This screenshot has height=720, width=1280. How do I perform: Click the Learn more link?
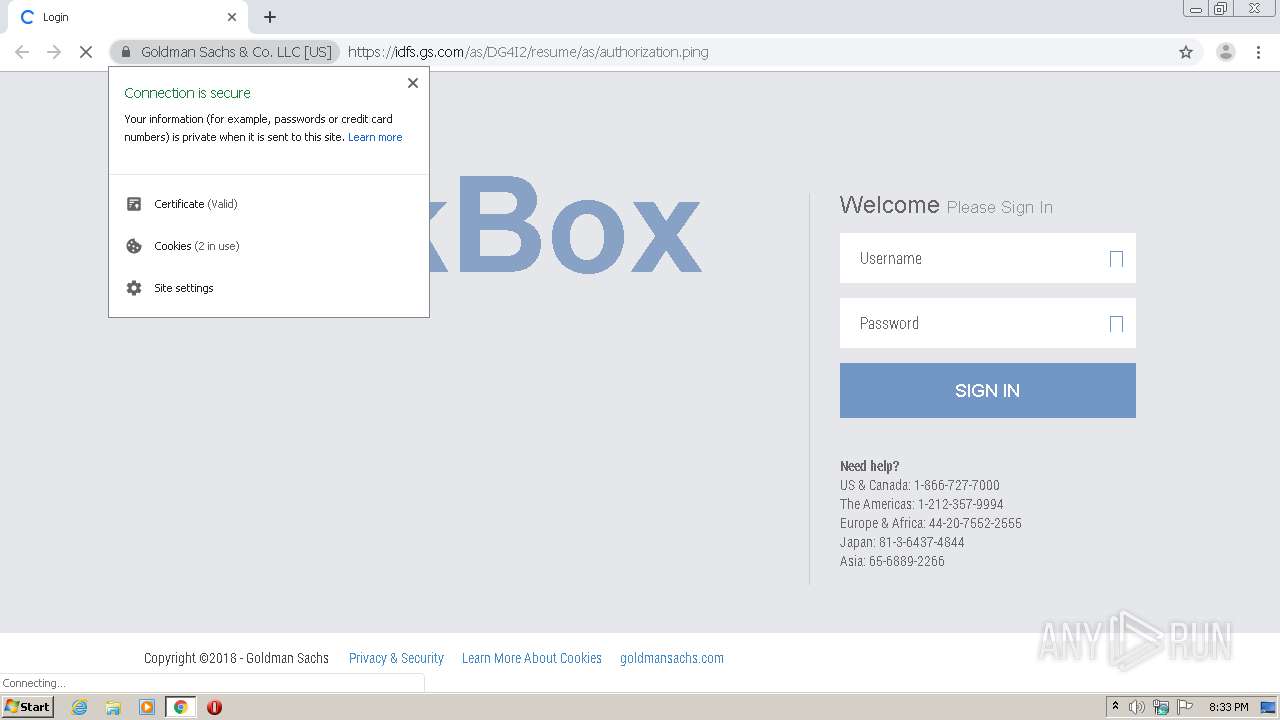click(x=375, y=137)
